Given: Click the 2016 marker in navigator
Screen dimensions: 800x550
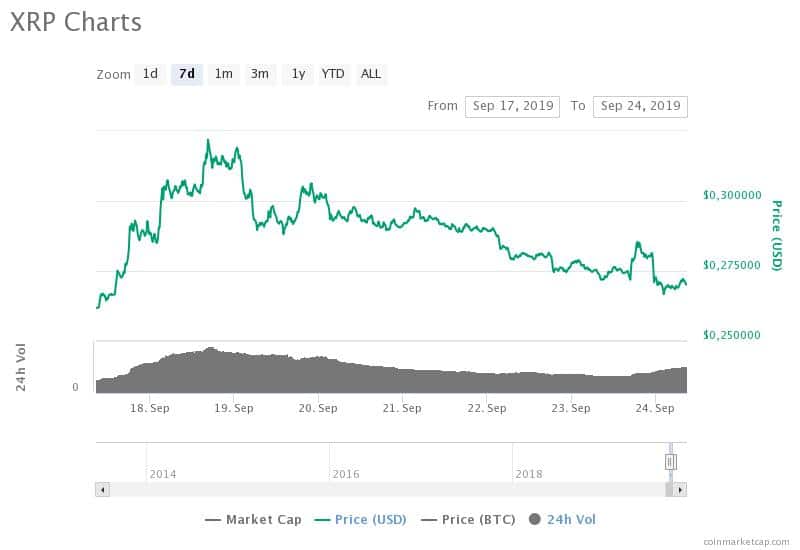Looking at the screenshot, I should tap(346, 474).
